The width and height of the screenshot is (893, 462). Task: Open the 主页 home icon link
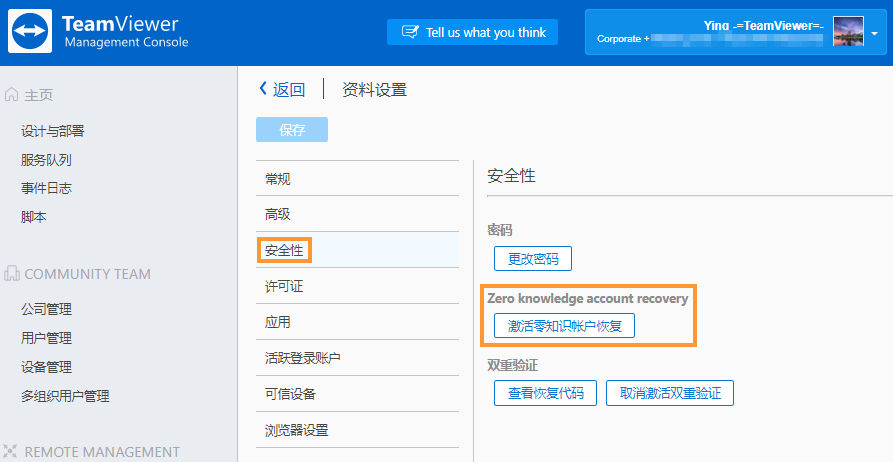point(11,95)
